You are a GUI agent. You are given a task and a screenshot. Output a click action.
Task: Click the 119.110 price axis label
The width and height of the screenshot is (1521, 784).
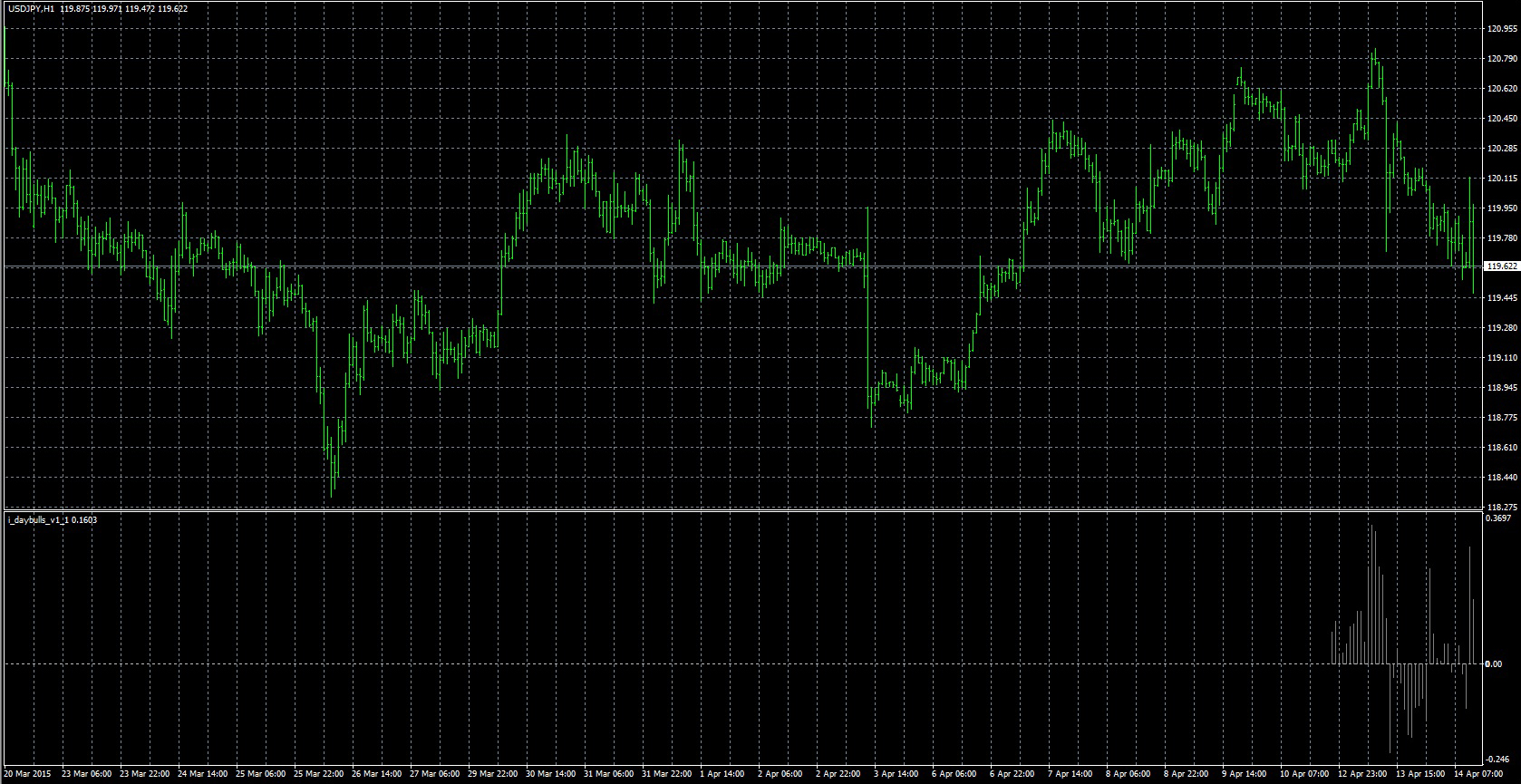tap(1503, 358)
